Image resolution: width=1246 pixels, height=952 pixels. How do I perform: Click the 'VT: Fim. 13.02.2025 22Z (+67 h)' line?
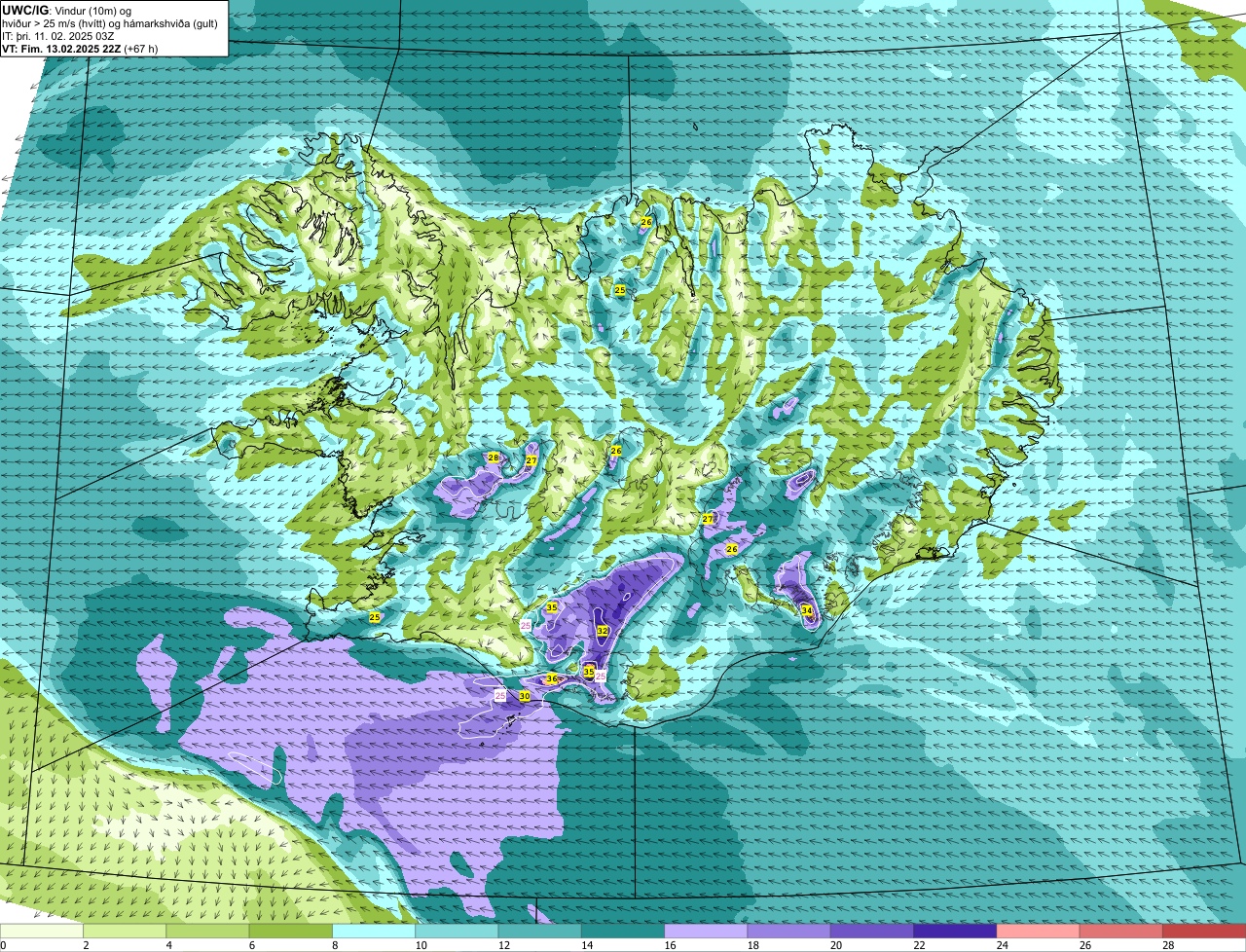(80, 48)
